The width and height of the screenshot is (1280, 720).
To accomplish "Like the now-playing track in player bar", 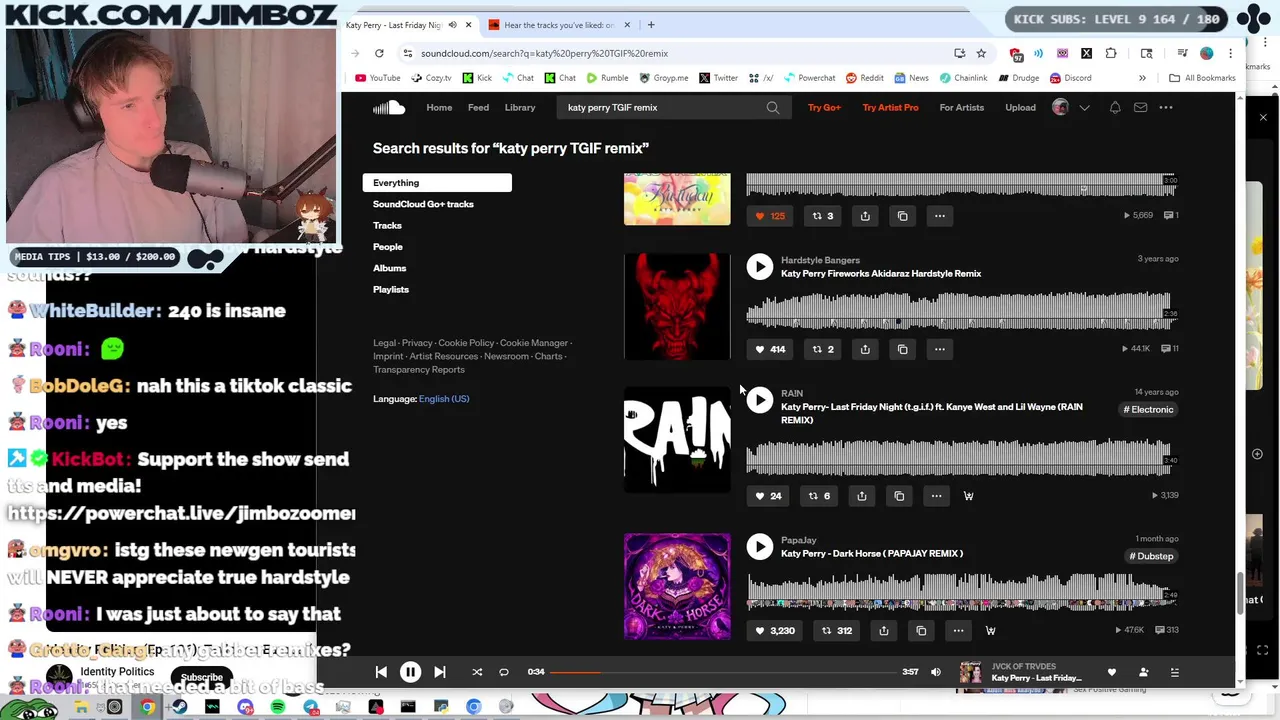I will click(1111, 672).
